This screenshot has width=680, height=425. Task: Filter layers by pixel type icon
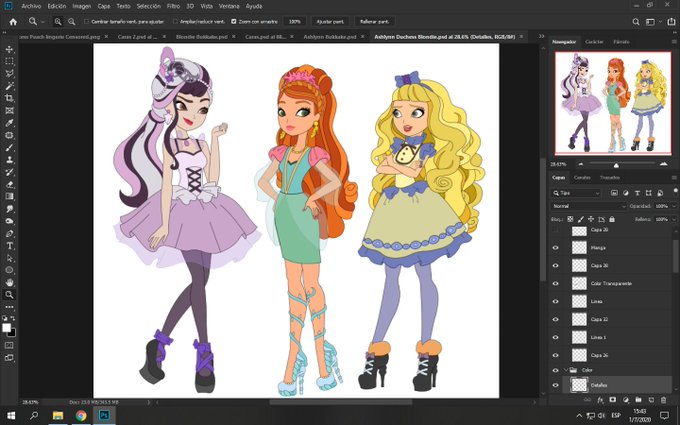pyautogui.click(x=614, y=193)
